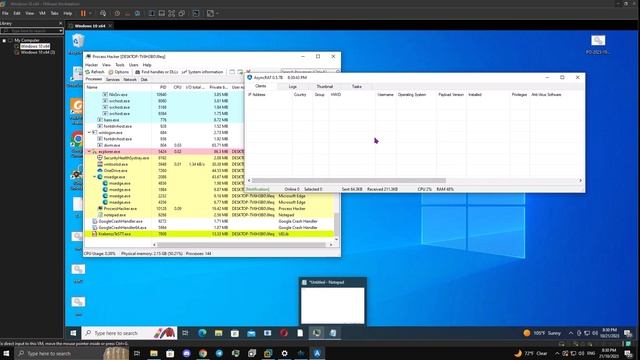The height and width of the screenshot is (360, 640).
Task: Click Refresh in Process Hacker toolbar
Action: [95, 72]
